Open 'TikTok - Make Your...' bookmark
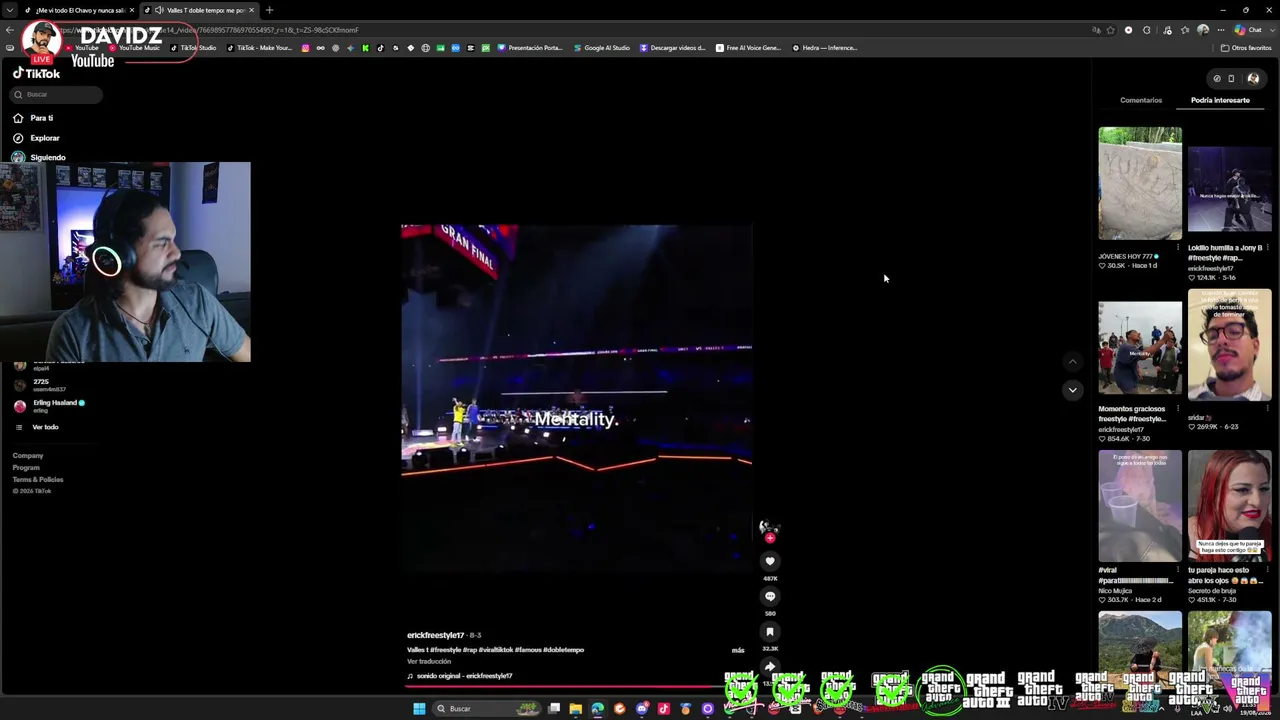Viewport: 1280px width, 720px height. pyautogui.click(x=260, y=48)
